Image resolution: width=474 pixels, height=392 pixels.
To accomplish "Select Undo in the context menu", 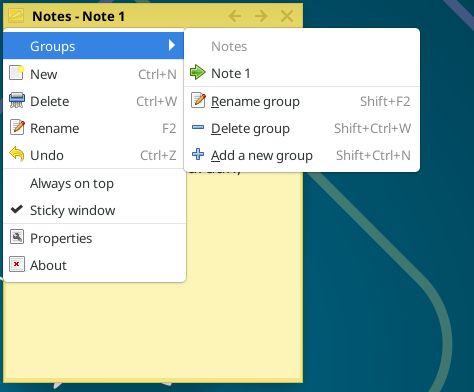I will click(93, 155).
